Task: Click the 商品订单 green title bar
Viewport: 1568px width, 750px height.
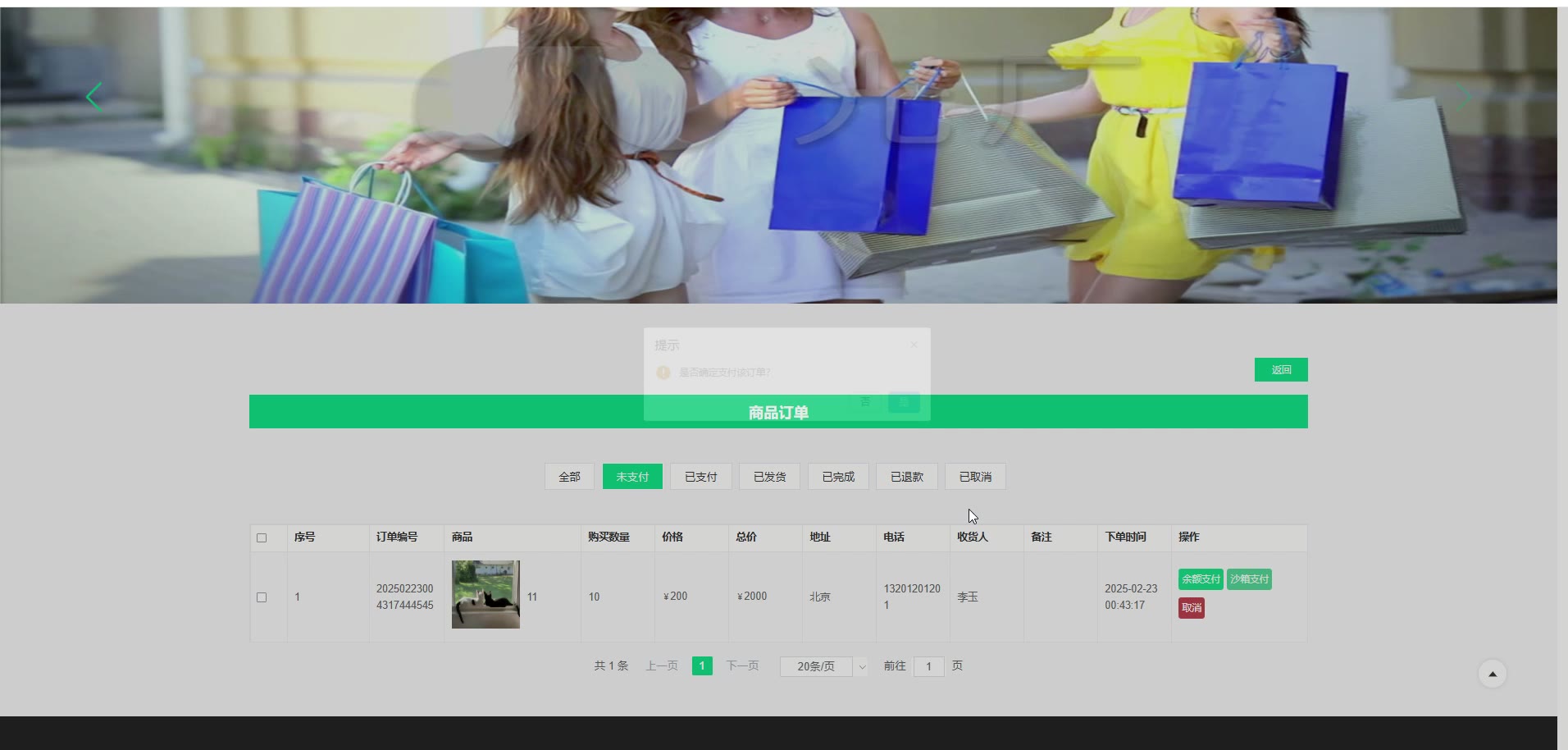Action: click(778, 412)
